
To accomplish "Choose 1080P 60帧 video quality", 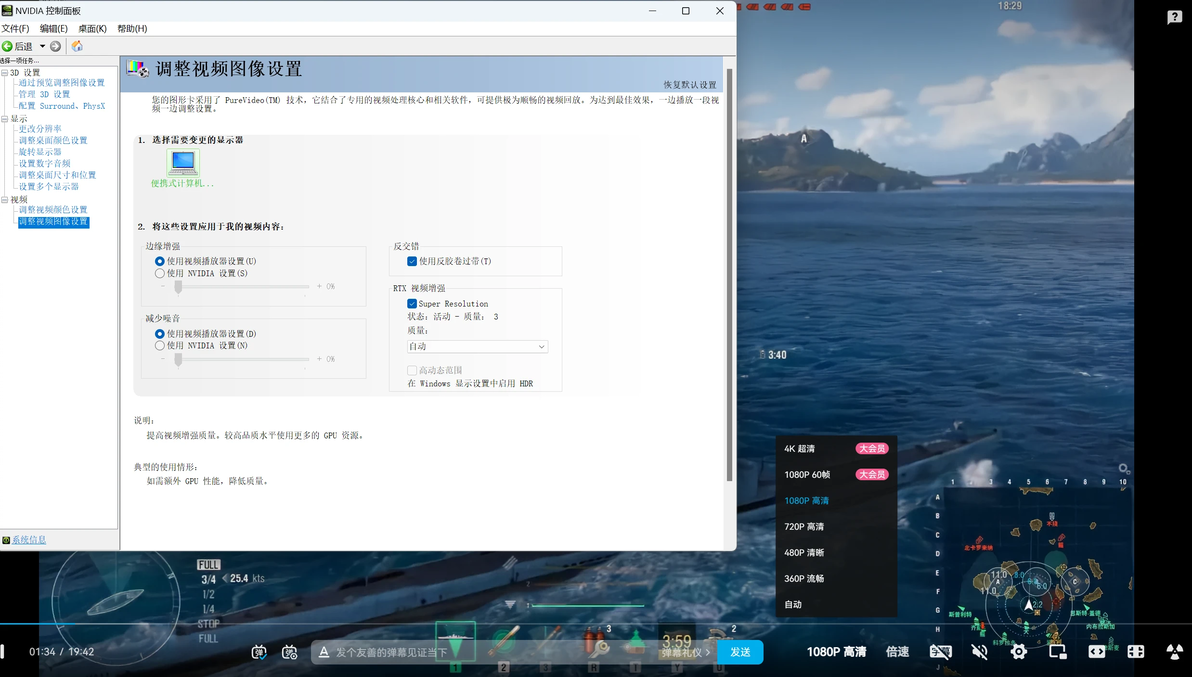I will 836,475.
